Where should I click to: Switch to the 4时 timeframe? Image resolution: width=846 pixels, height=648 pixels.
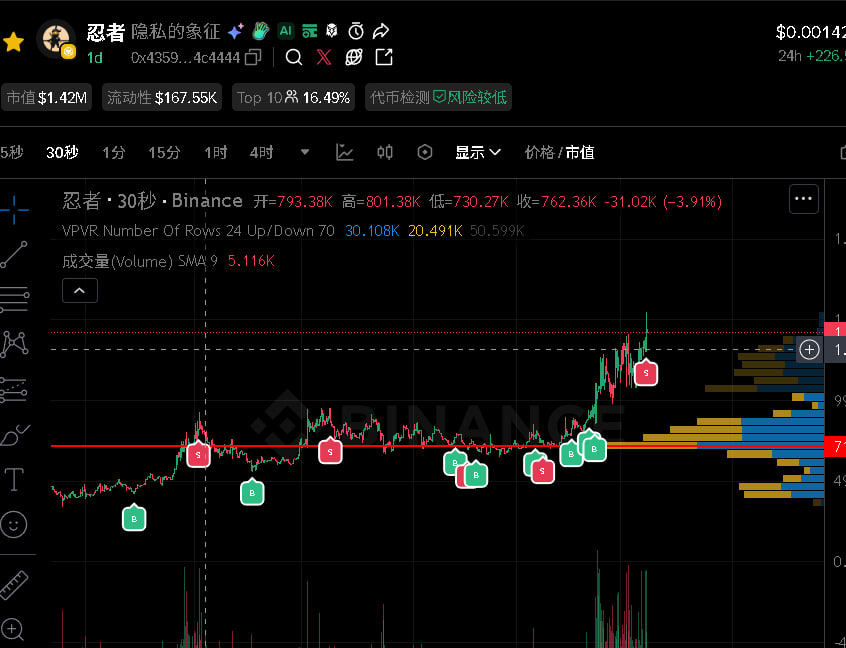pos(260,152)
